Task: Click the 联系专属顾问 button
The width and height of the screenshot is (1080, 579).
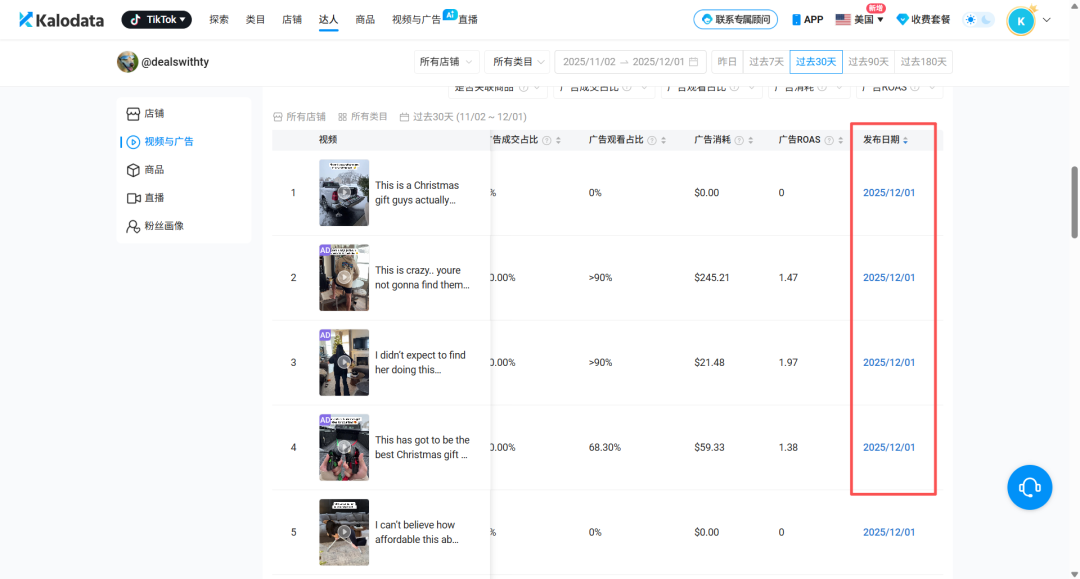Action: pos(735,18)
